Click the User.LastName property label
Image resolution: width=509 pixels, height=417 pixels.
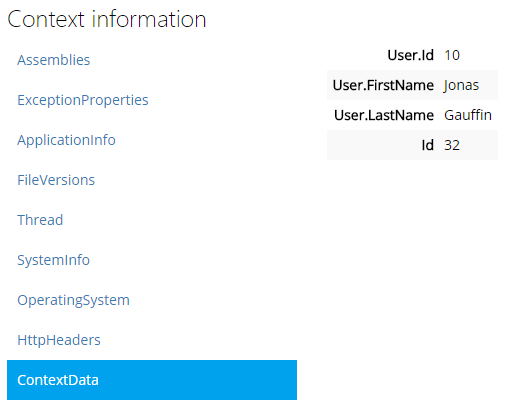pos(384,115)
